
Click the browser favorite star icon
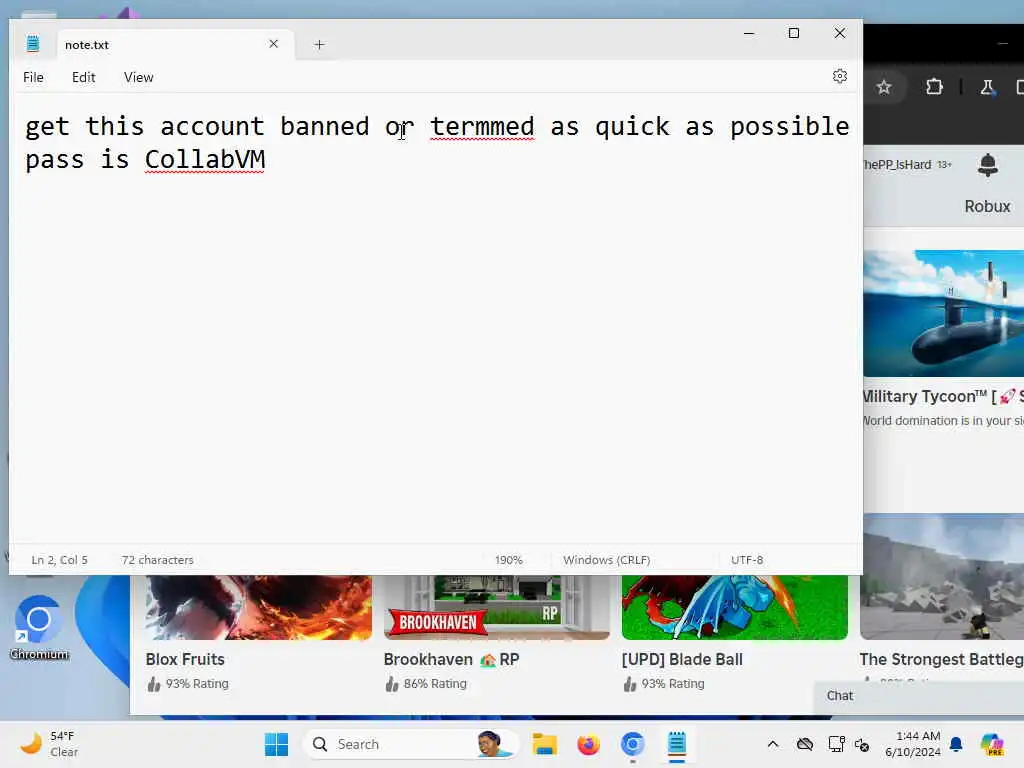(x=884, y=87)
